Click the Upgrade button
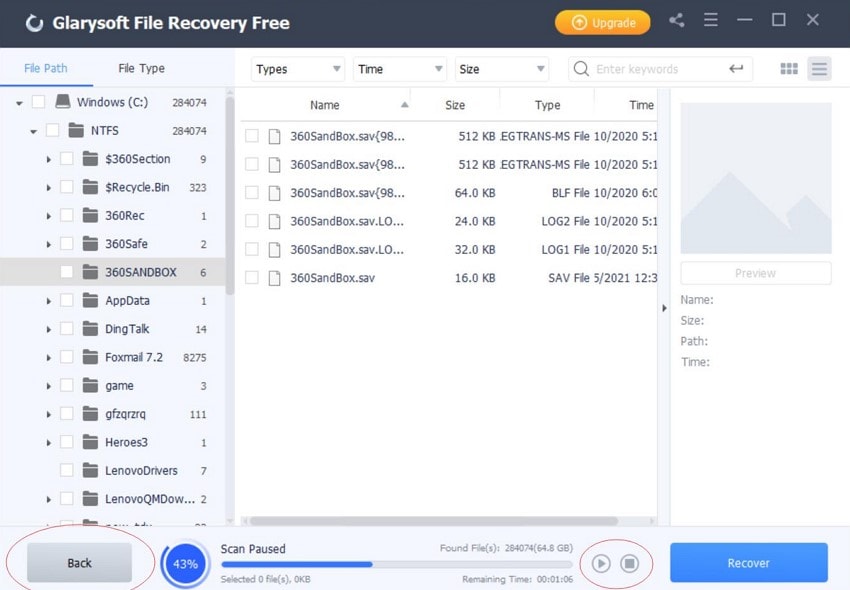The width and height of the screenshot is (850, 590). [602, 22]
